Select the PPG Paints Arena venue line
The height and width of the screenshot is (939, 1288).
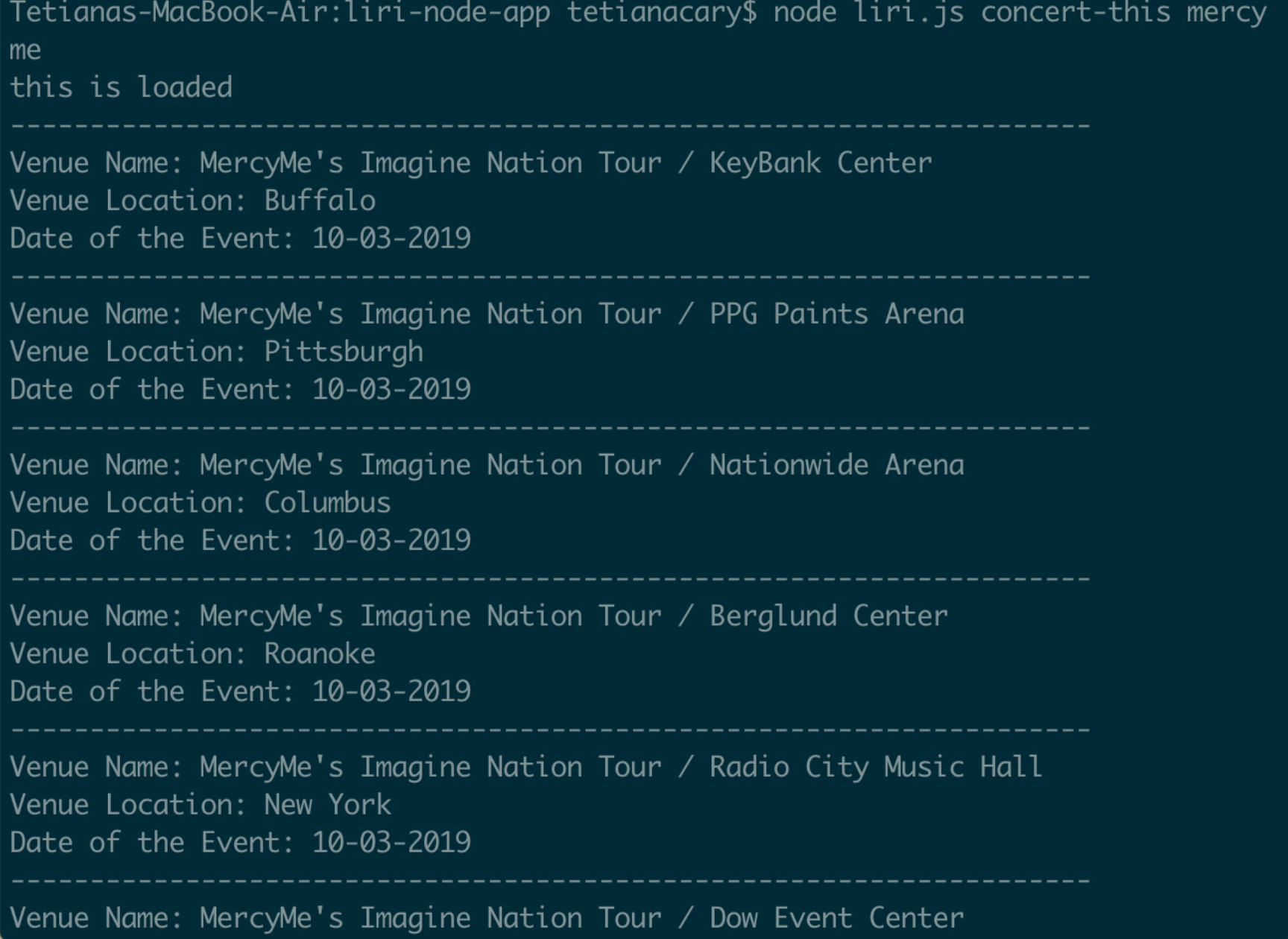(x=487, y=314)
